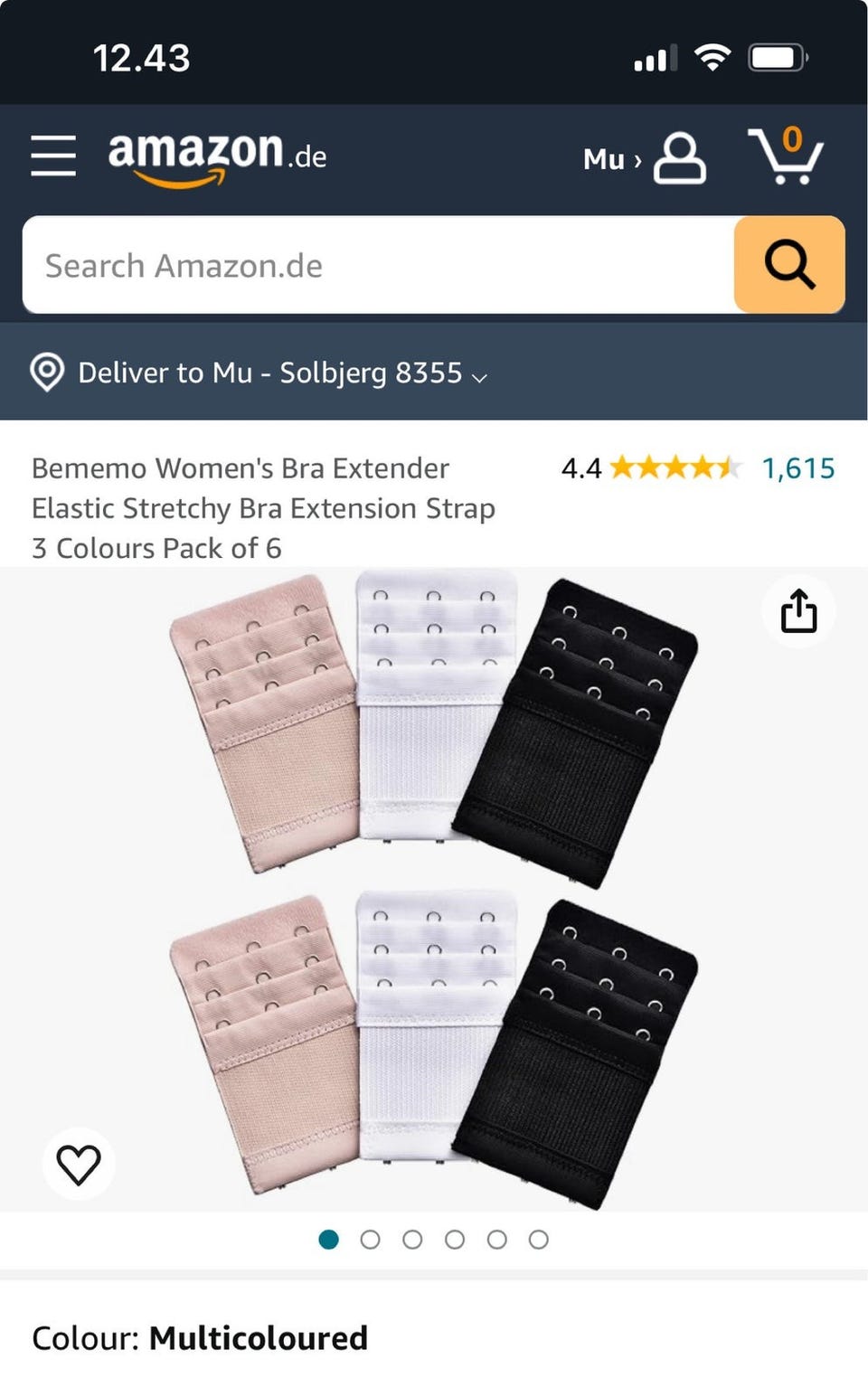The image size is (868, 1397).
Task: Open the hamburger navigation menu
Action: 53,156
